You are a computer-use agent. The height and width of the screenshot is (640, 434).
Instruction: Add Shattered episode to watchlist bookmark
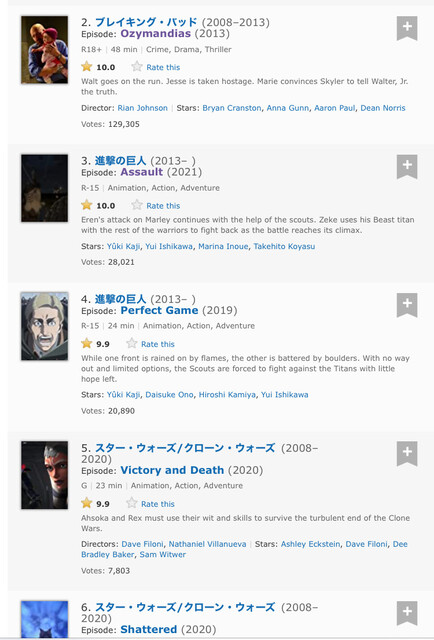[x=407, y=613]
